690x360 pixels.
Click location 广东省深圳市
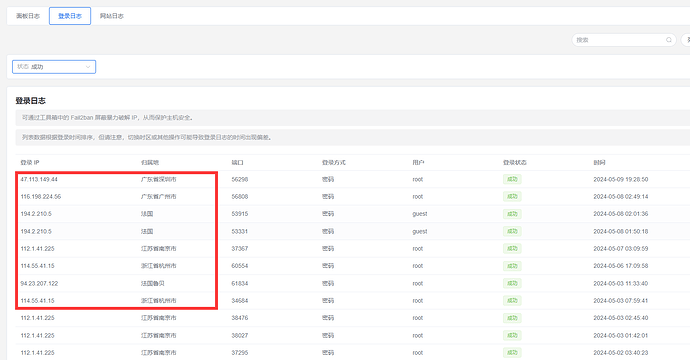[158, 180]
